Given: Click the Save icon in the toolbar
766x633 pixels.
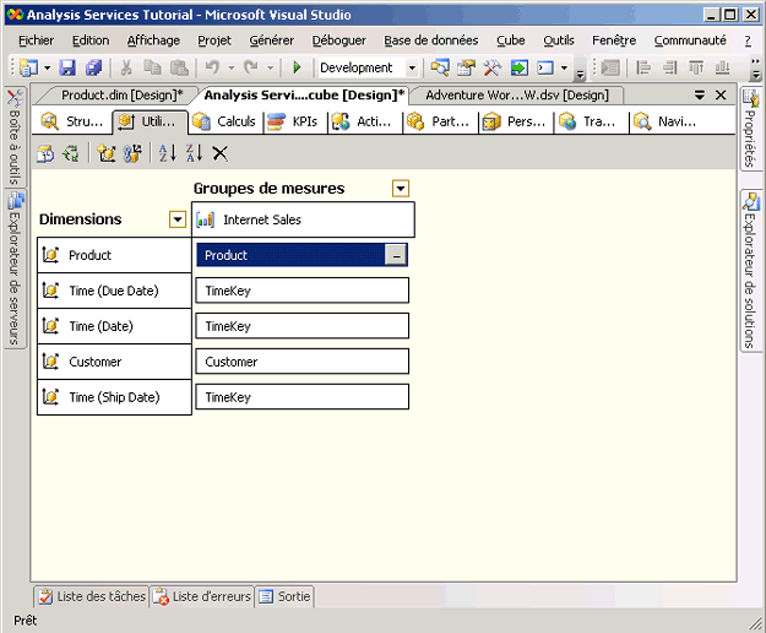Looking at the screenshot, I should pos(67,67).
